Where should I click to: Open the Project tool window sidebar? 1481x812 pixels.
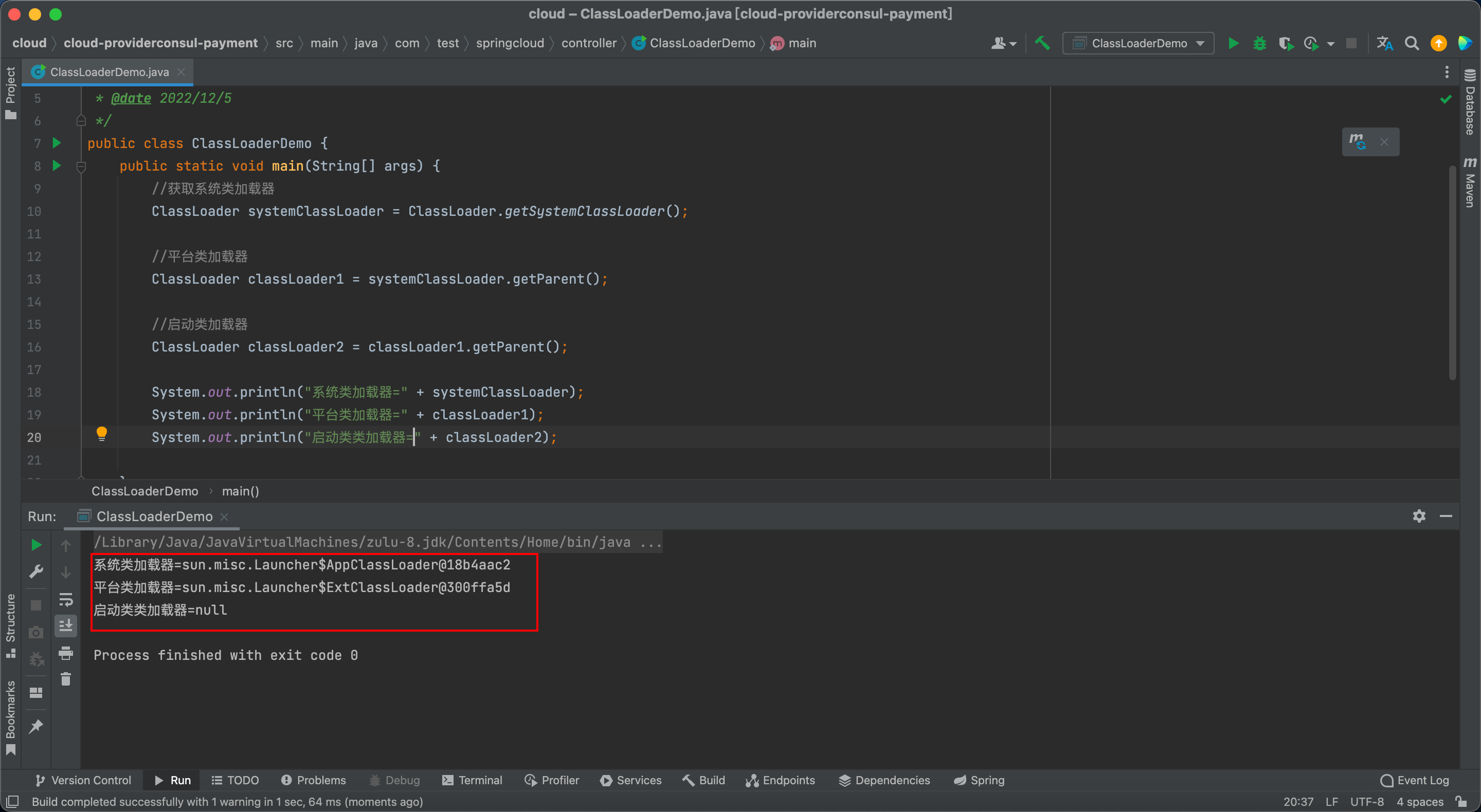pyautogui.click(x=10, y=92)
